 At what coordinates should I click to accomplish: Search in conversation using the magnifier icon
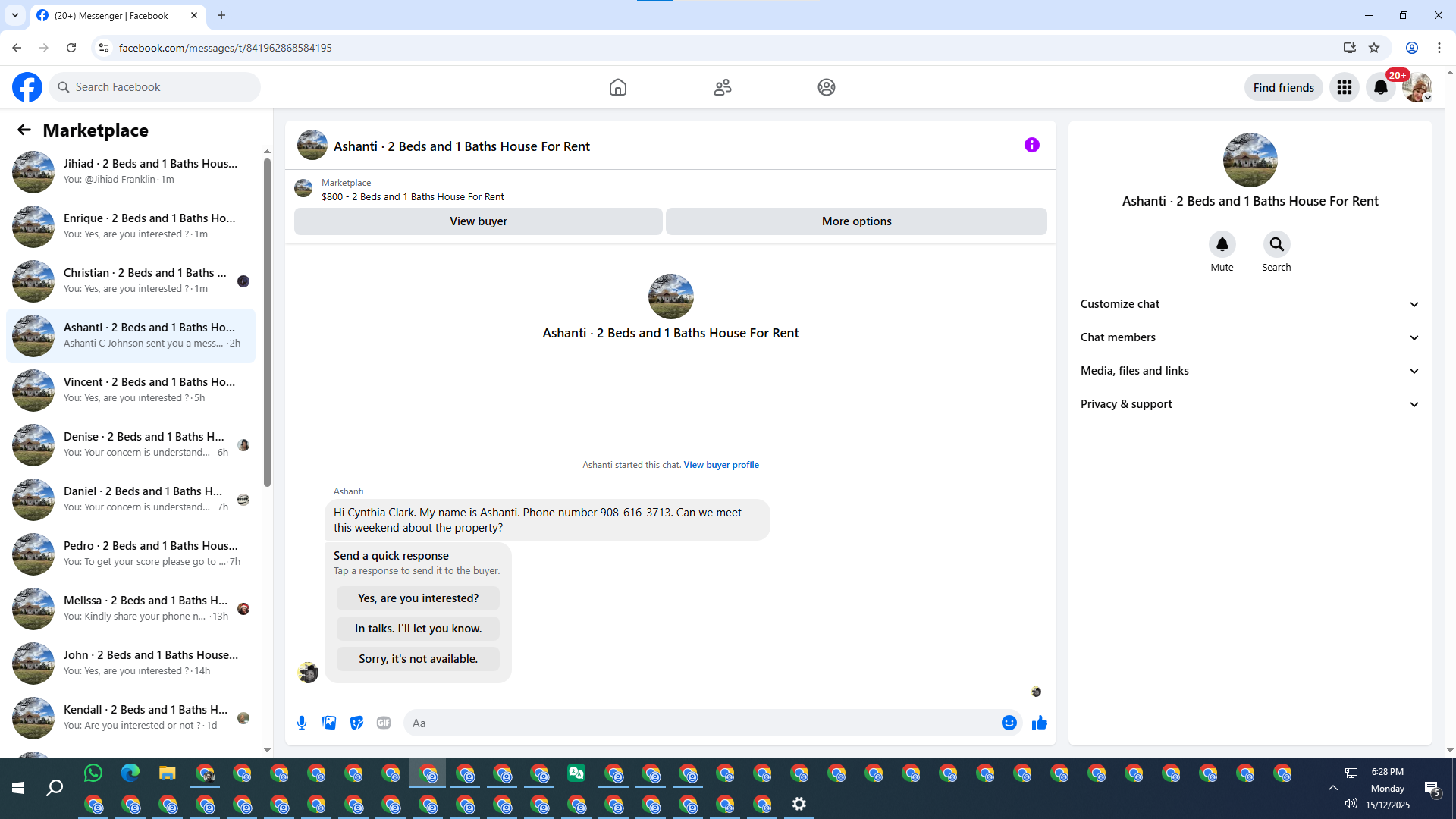pos(1277,244)
